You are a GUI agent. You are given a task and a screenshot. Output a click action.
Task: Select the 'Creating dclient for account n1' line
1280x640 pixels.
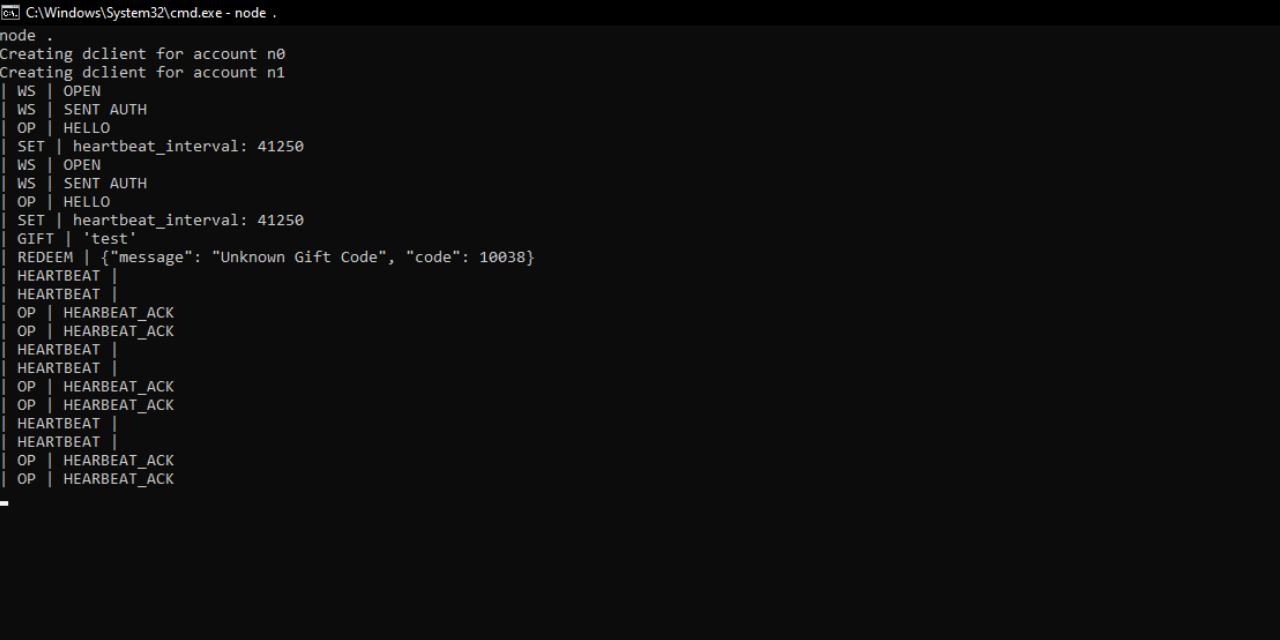(142, 73)
